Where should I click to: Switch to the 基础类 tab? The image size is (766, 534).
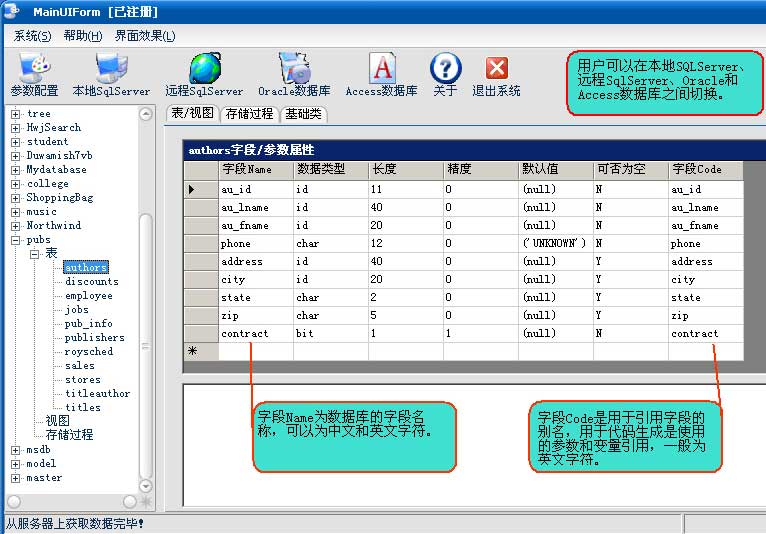[x=303, y=114]
